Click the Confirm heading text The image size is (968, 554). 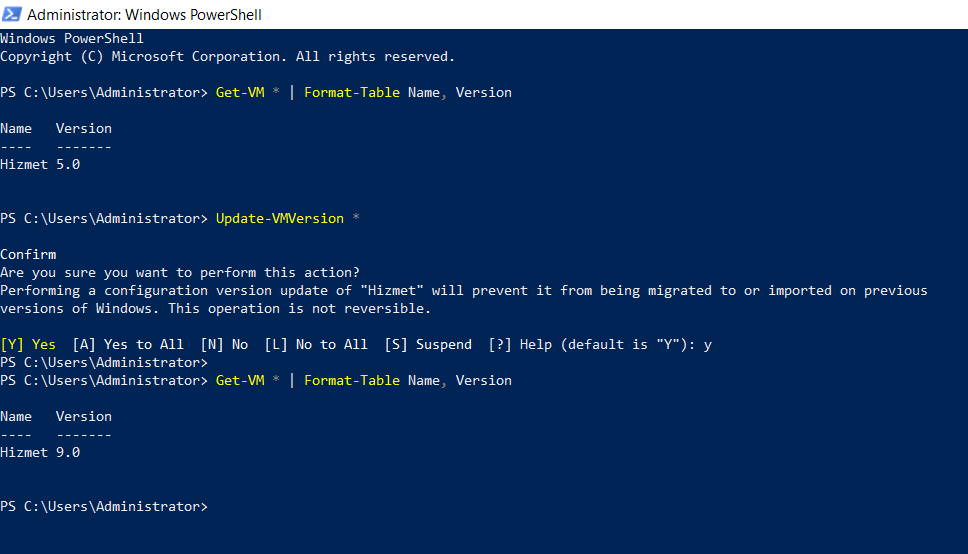(28, 254)
